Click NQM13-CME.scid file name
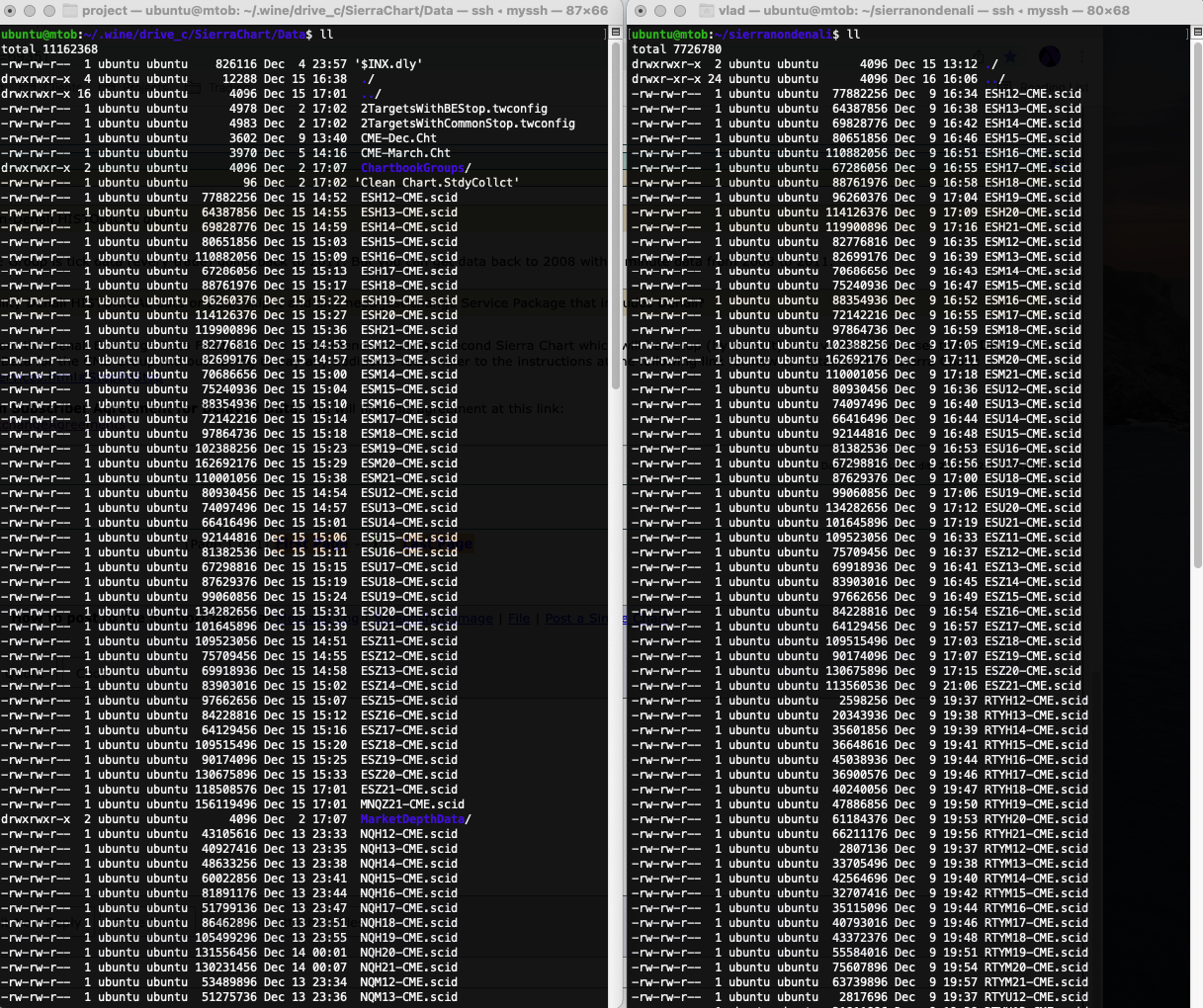The width and height of the screenshot is (1203, 1008). (409, 997)
